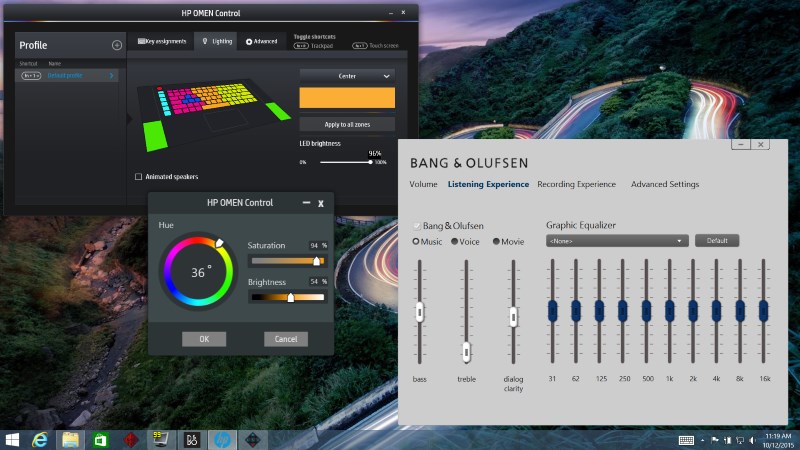
Task: Check battery status in the system tray
Action: 728,440
